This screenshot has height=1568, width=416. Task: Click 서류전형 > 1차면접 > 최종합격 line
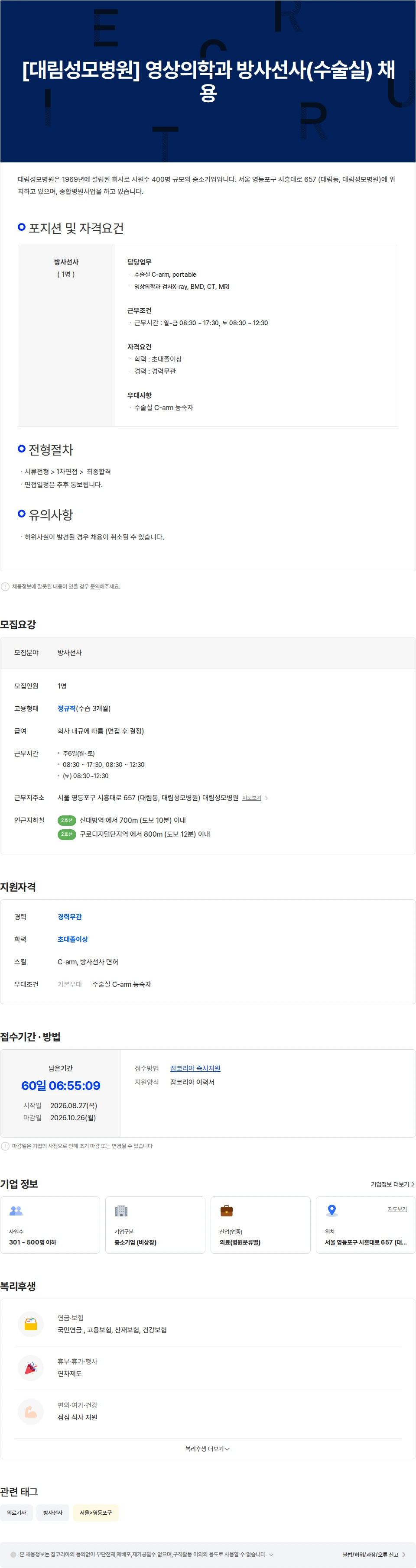(68, 471)
